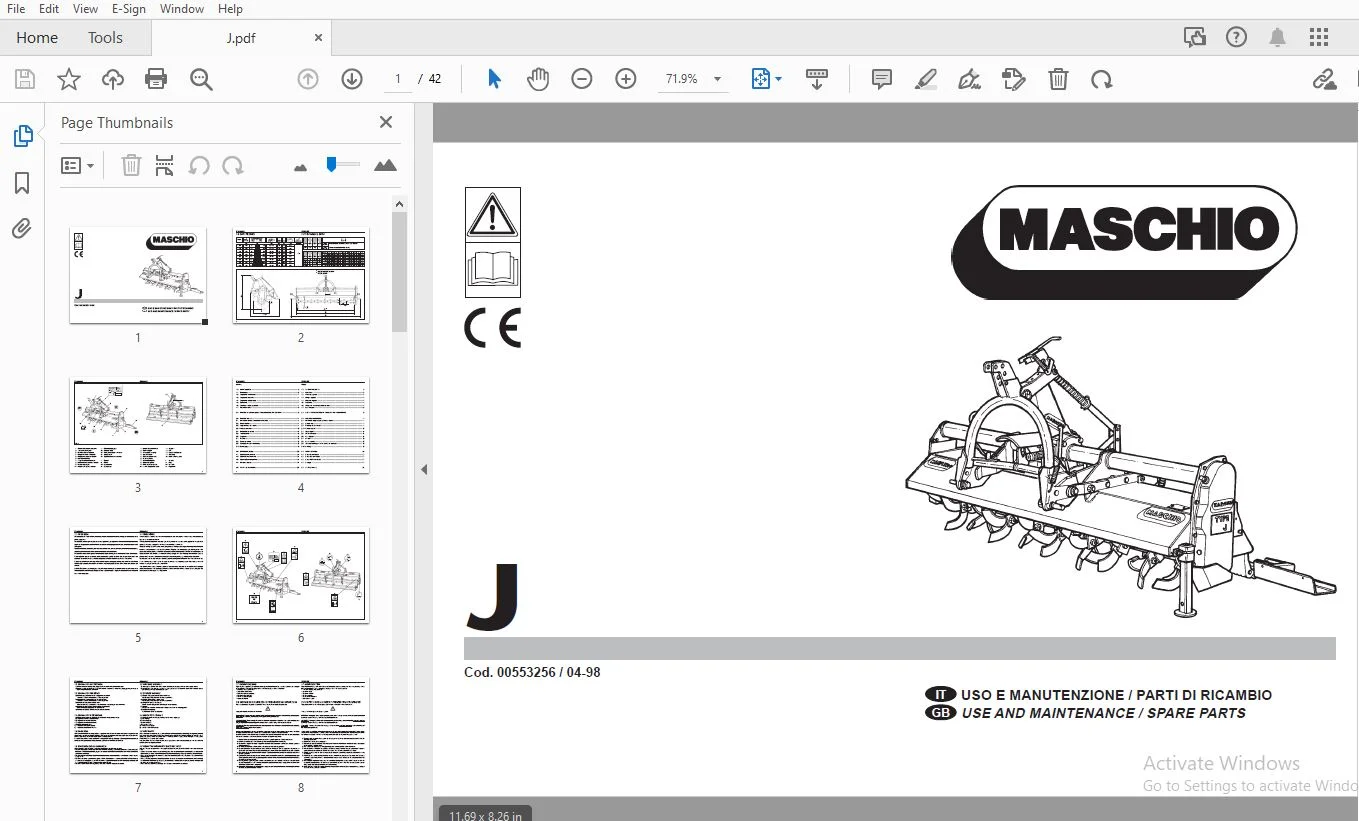The image size is (1359, 821).
Task: Select the page 7 thumbnail
Action: click(138, 725)
